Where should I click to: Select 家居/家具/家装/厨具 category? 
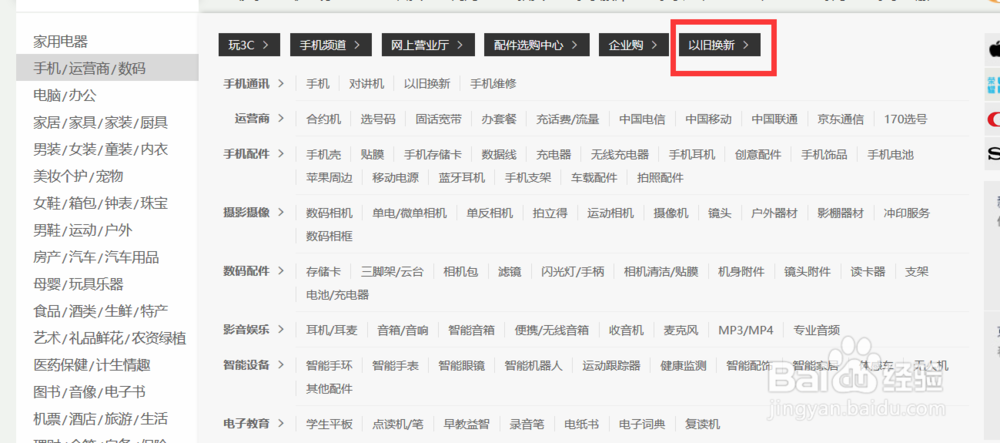click(x=101, y=122)
